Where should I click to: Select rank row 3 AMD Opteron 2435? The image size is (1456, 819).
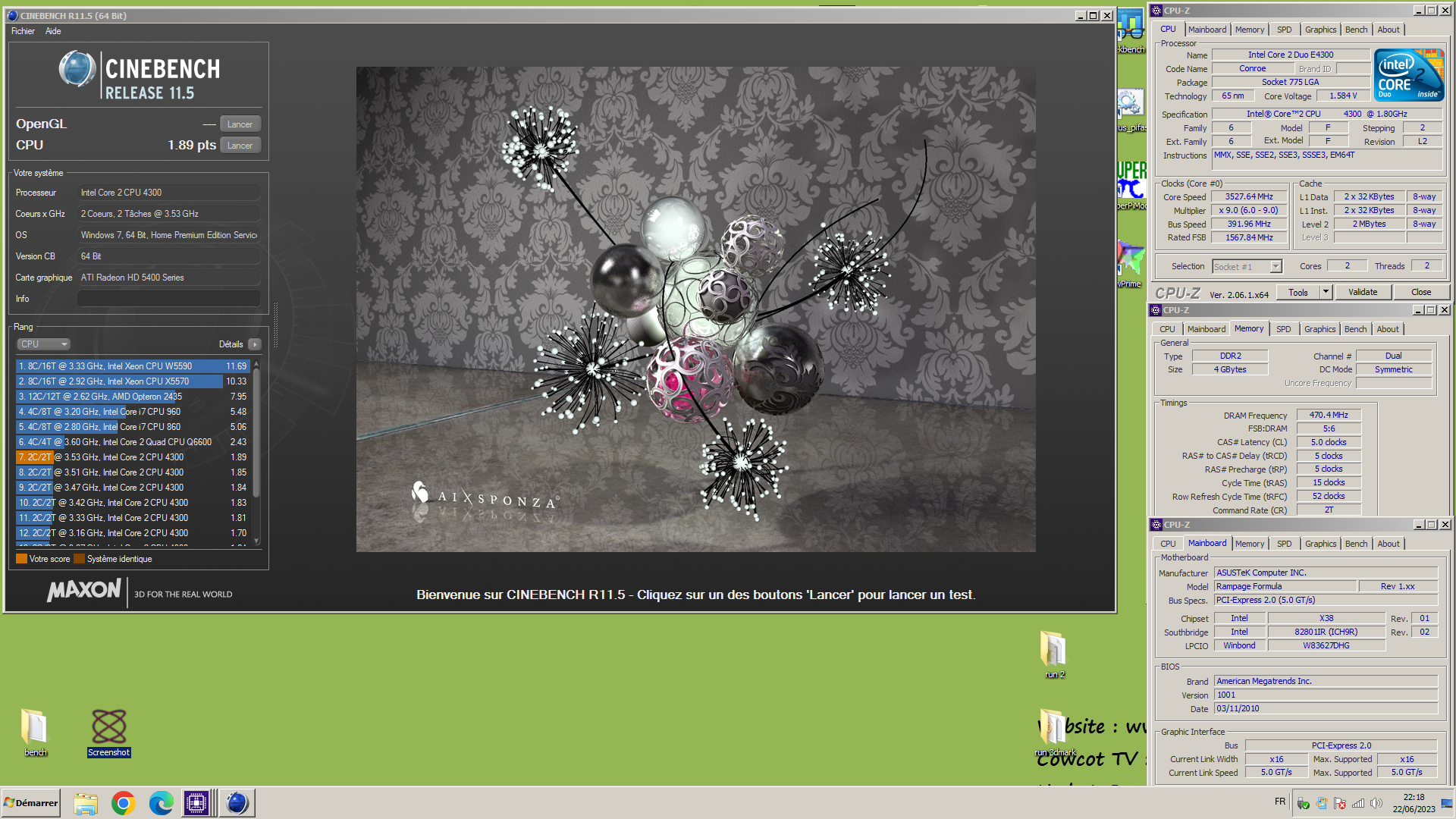[133, 397]
